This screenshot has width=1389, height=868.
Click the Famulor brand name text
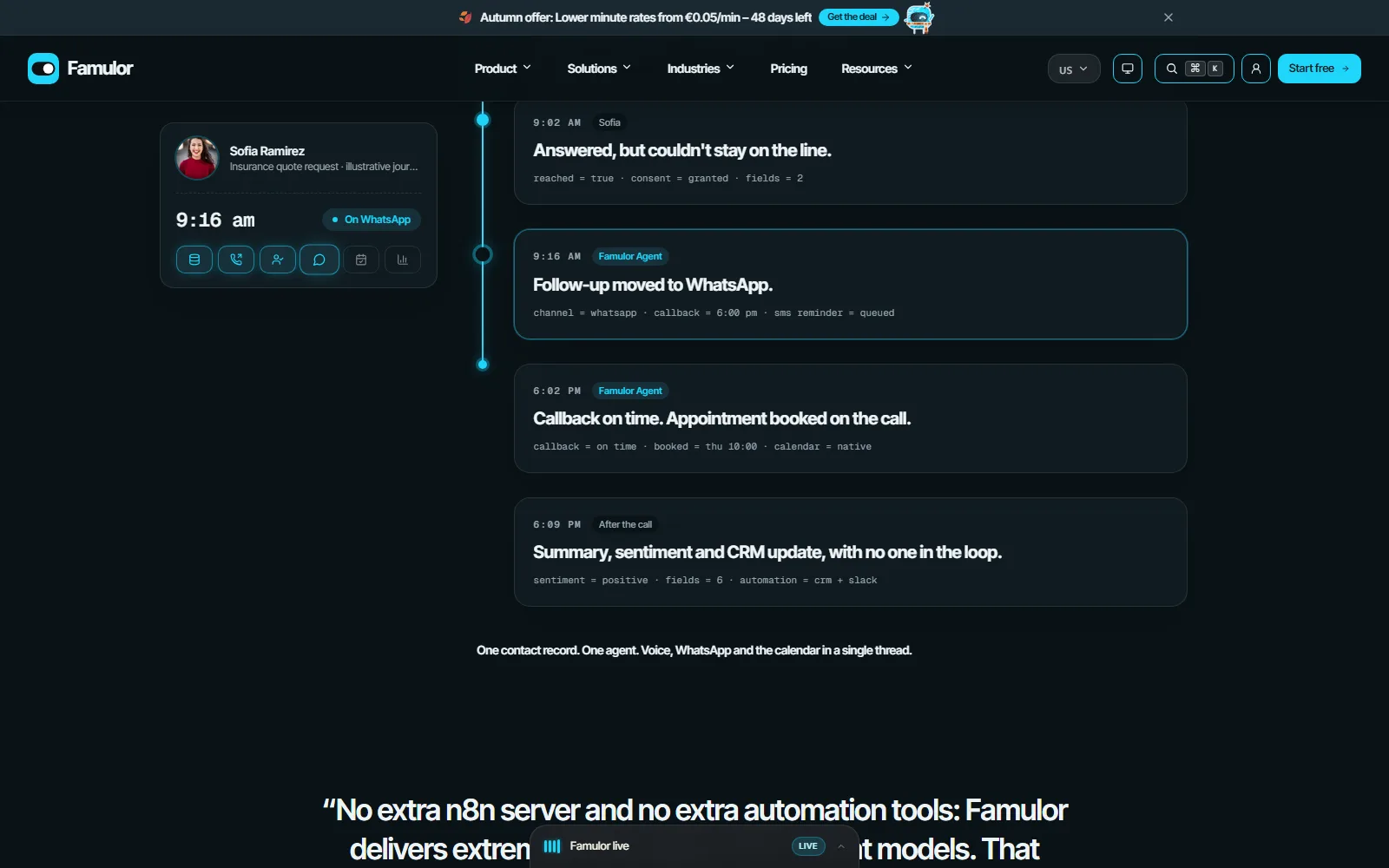[x=100, y=69]
